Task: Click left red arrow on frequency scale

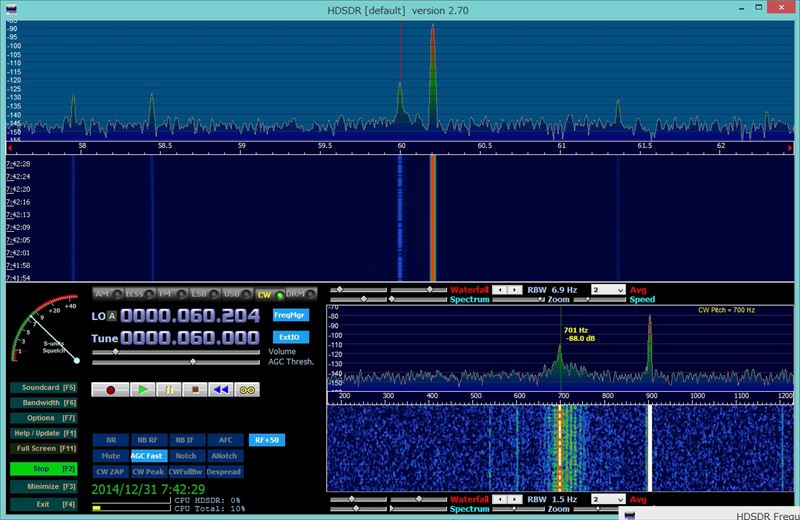Action: (x=10, y=148)
